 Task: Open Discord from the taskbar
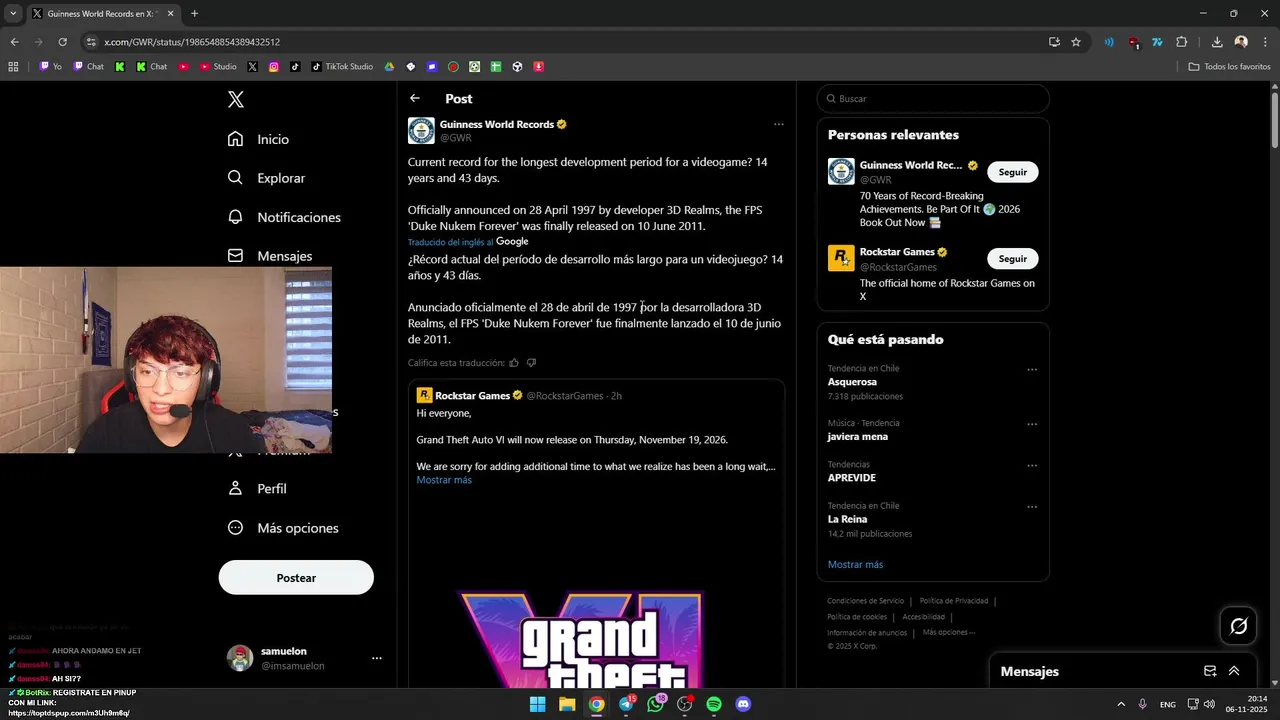(x=743, y=704)
